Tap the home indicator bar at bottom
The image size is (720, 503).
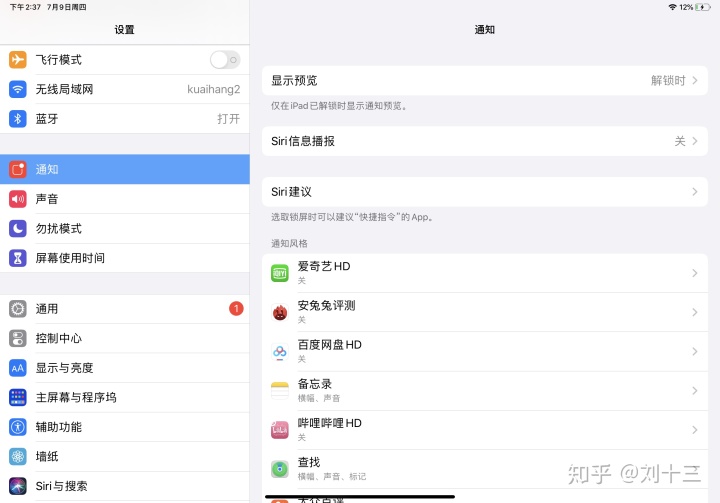click(360, 497)
